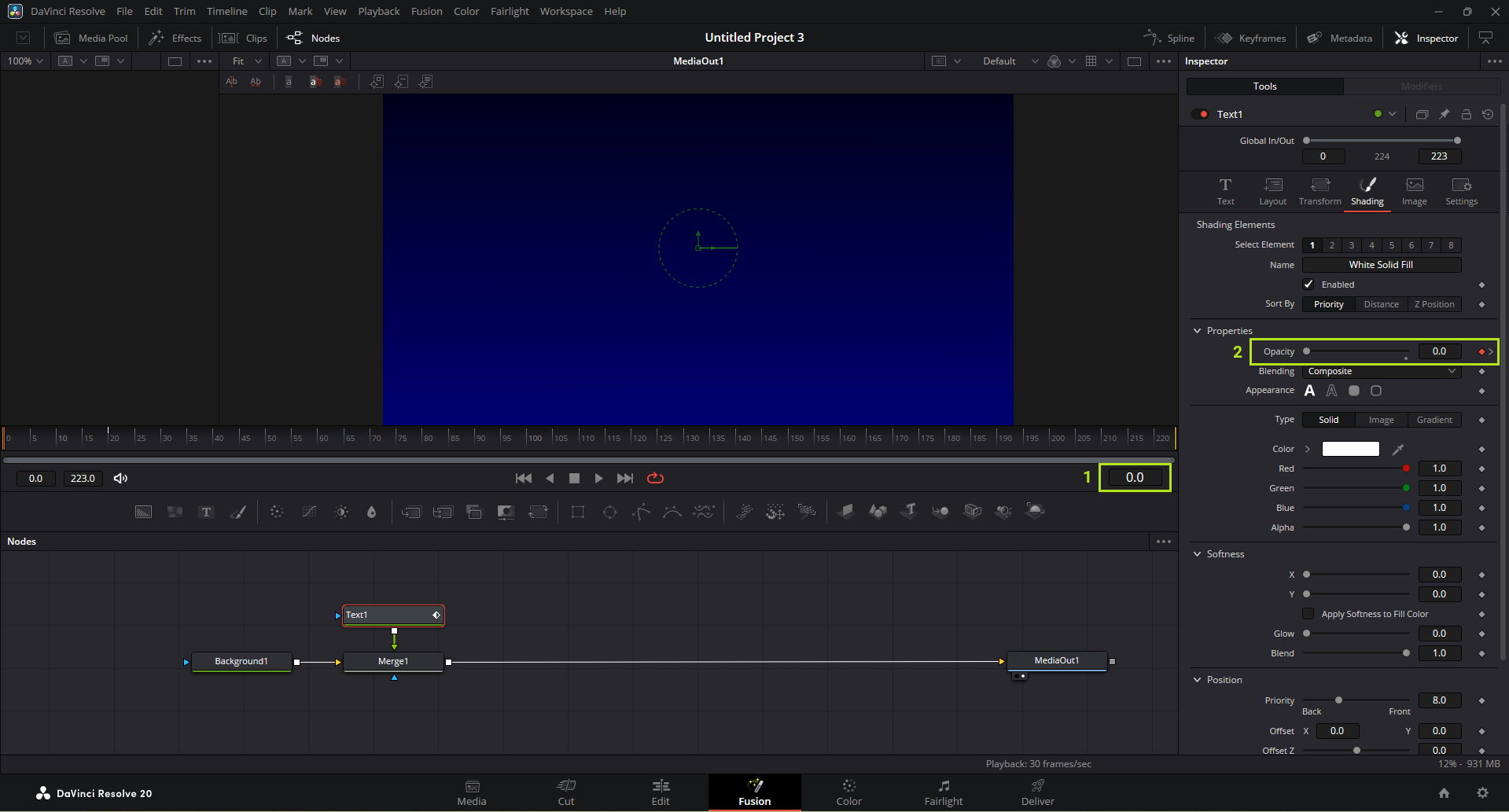Click the audio mute speaker icon
This screenshot has height=812, width=1509.
coord(120,478)
